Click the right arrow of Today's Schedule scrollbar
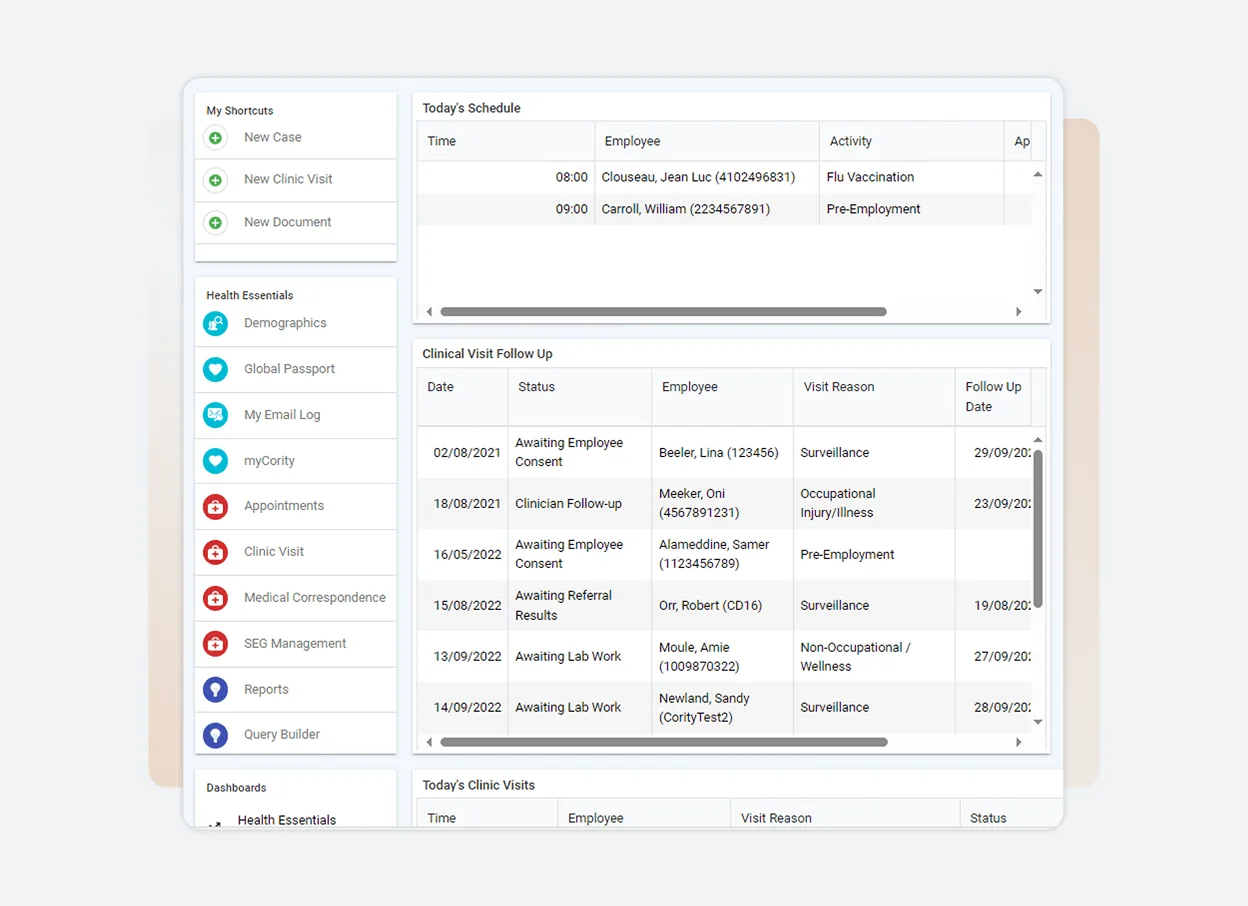Image resolution: width=1248 pixels, height=906 pixels. point(1019,311)
